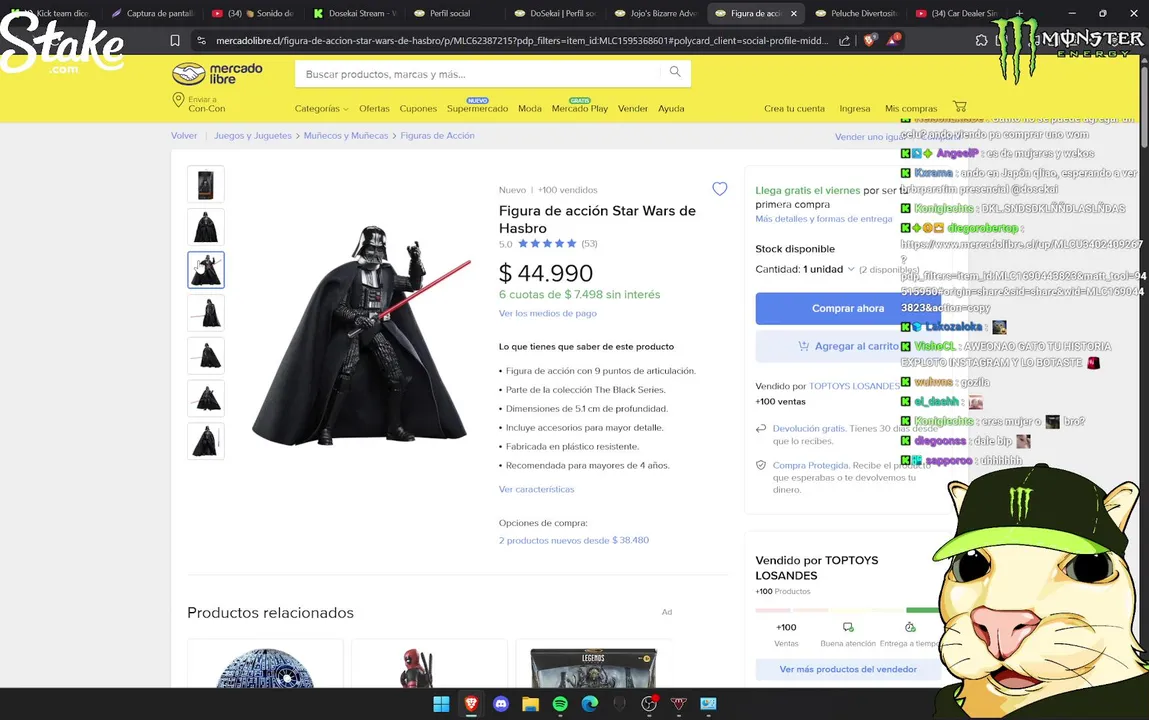Viewport: 1149px width, 720px height.
Task: Open OBS Studio from taskbar
Action: pos(649,704)
